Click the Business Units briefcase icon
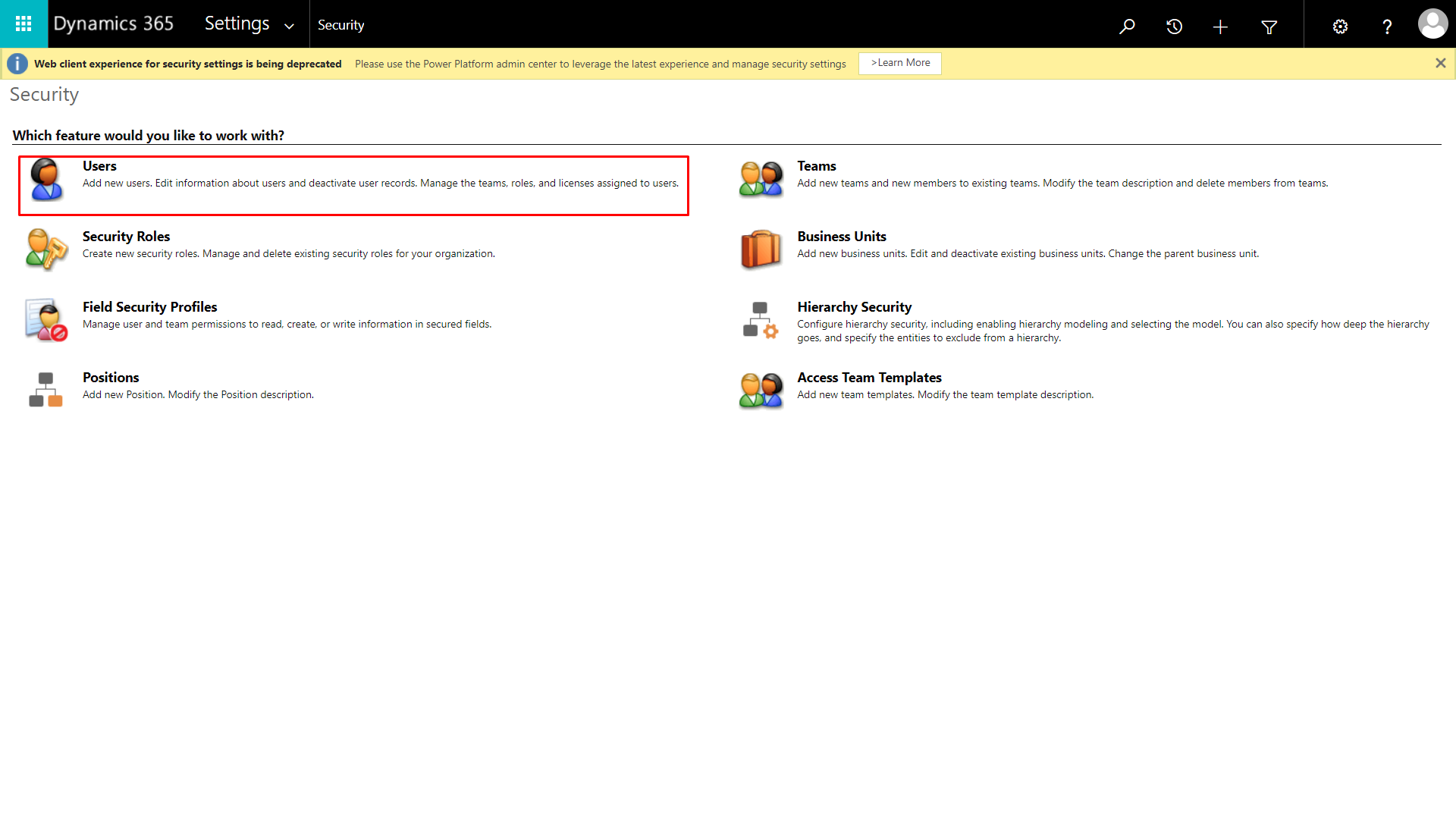 click(x=761, y=249)
